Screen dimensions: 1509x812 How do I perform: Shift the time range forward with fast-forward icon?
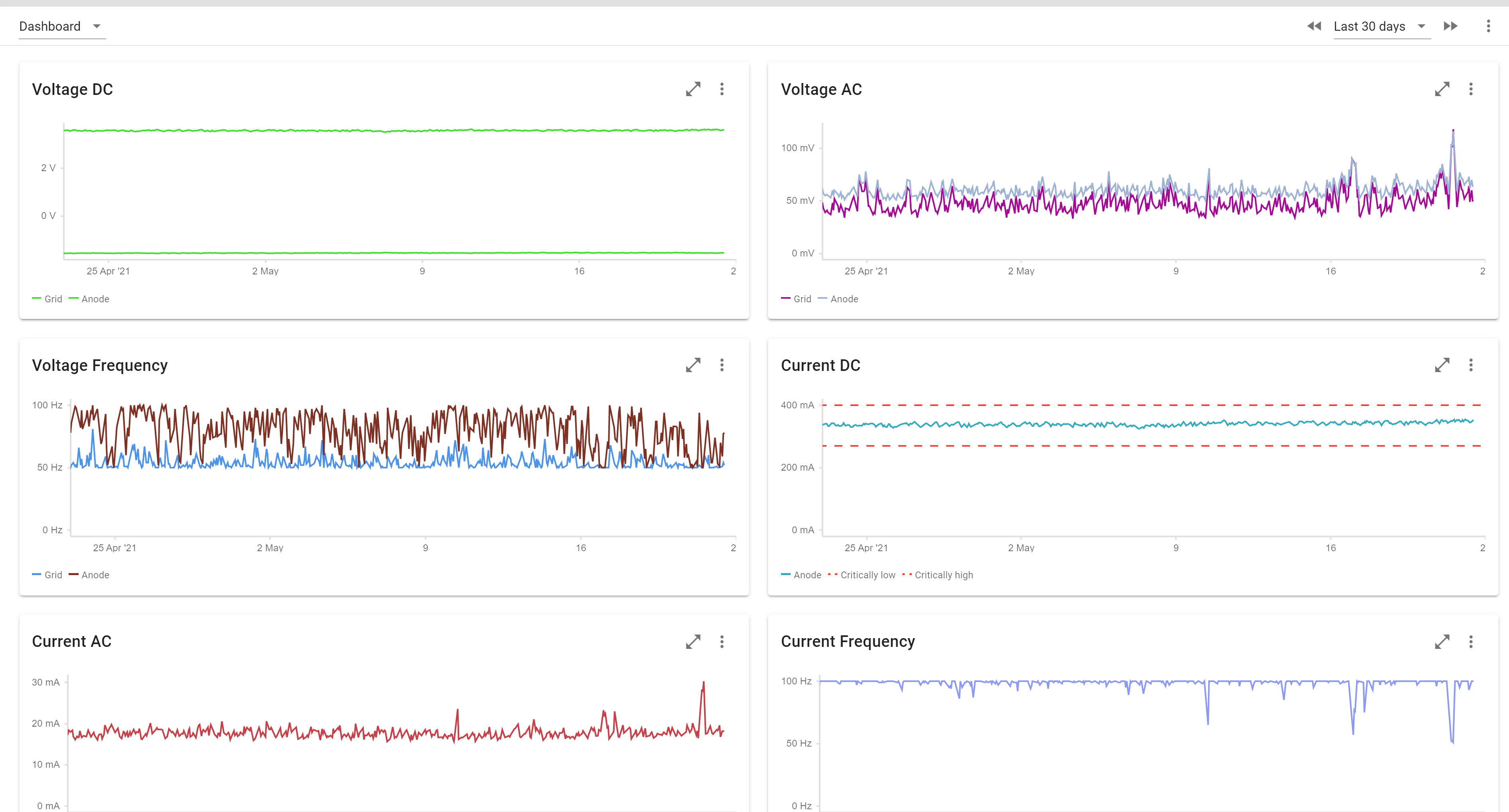pos(1450,26)
